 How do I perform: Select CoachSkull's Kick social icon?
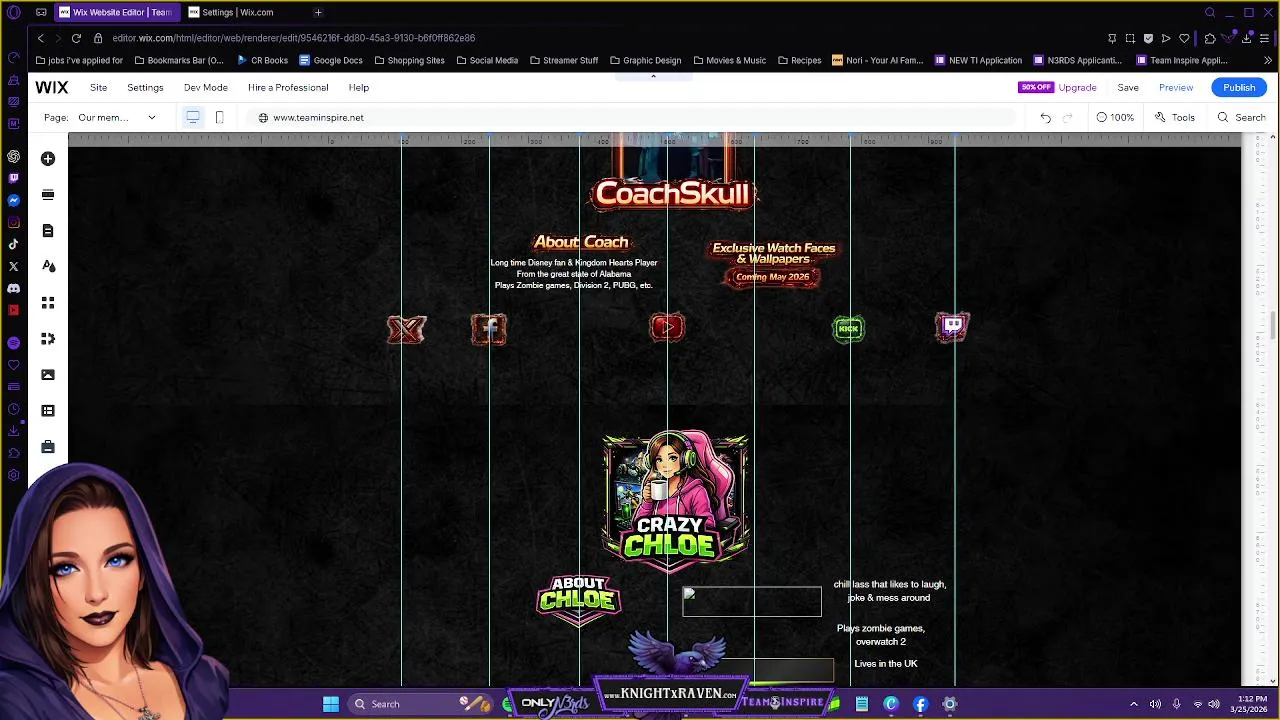pyautogui.click(x=848, y=329)
